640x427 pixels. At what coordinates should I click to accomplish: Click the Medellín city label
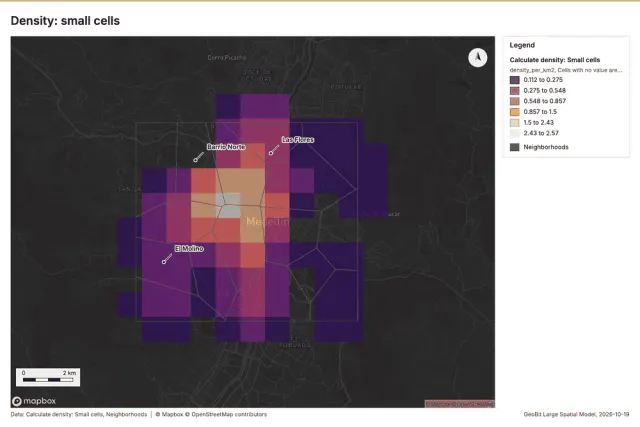pos(267,222)
